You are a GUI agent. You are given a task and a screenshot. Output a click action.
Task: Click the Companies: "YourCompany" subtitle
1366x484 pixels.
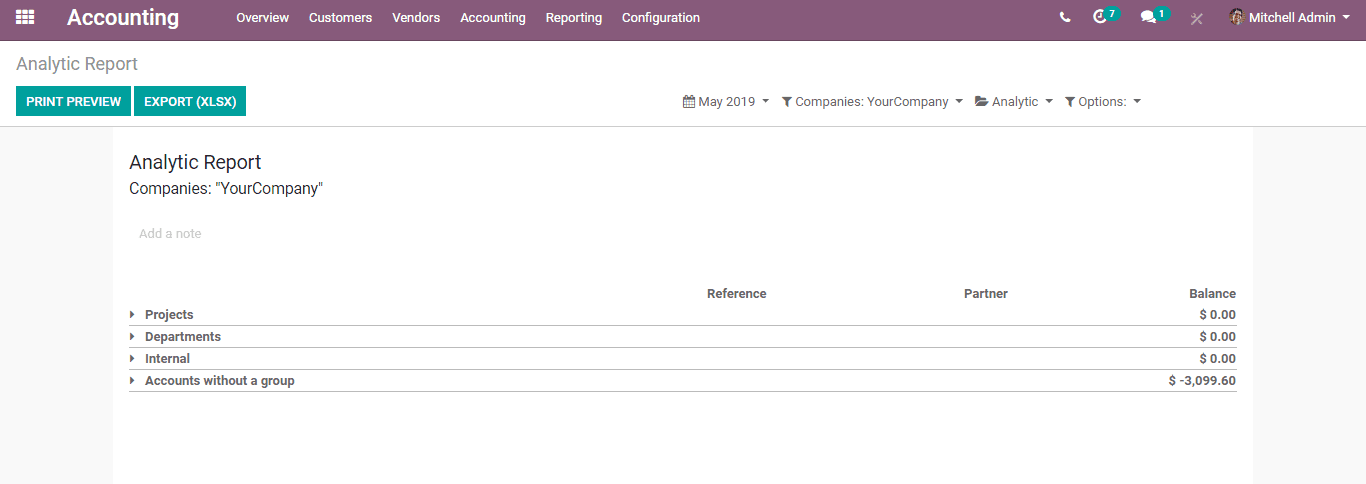(226, 188)
